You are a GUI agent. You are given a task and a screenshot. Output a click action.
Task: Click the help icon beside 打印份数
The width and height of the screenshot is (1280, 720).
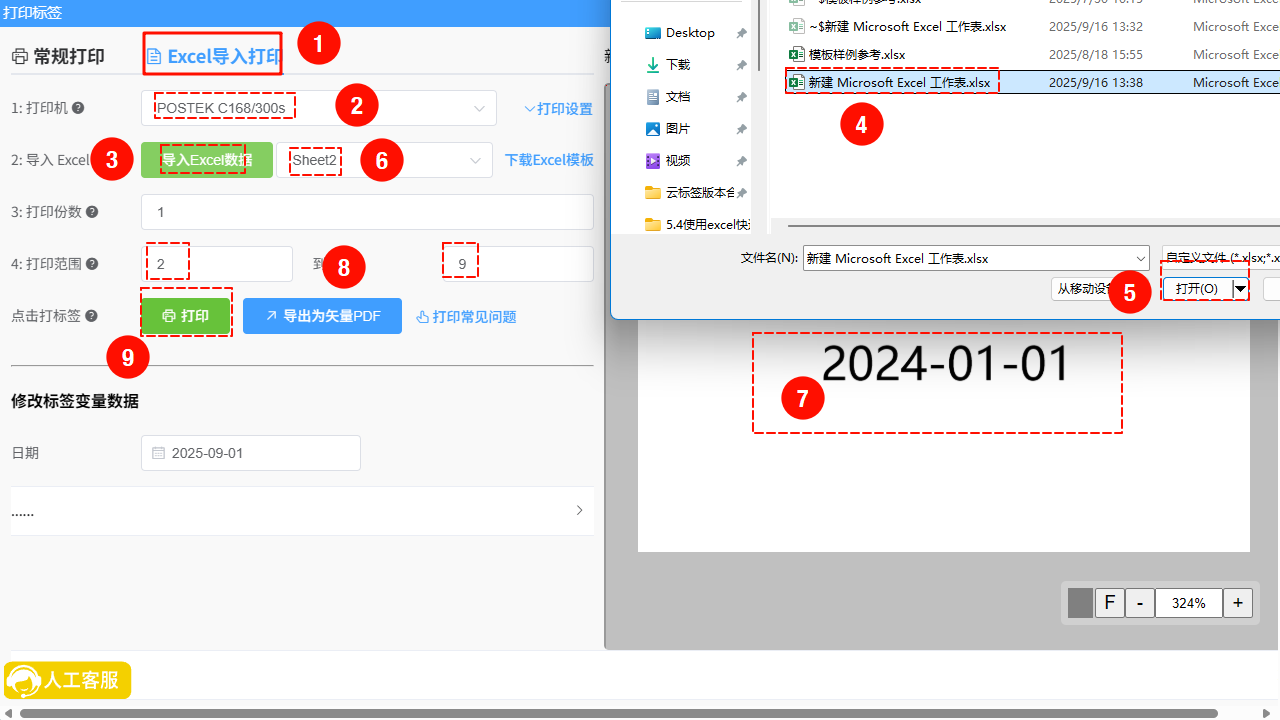click(92, 212)
